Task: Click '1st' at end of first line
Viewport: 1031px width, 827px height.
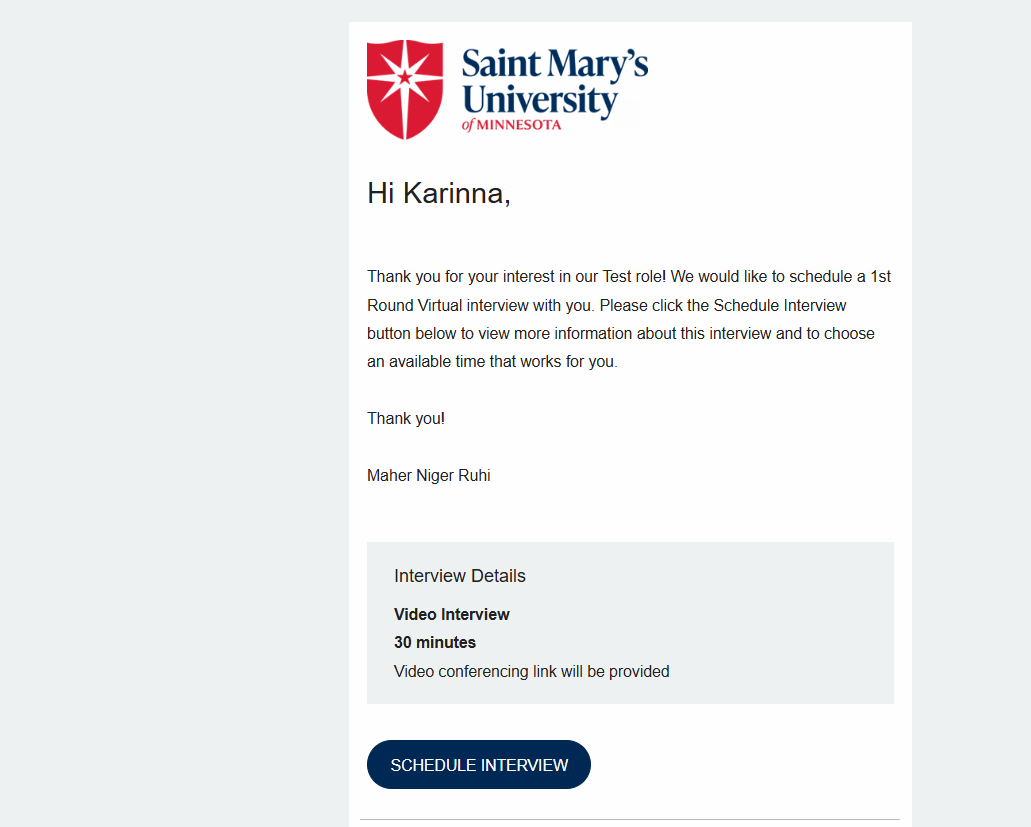Action: [880, 277]
